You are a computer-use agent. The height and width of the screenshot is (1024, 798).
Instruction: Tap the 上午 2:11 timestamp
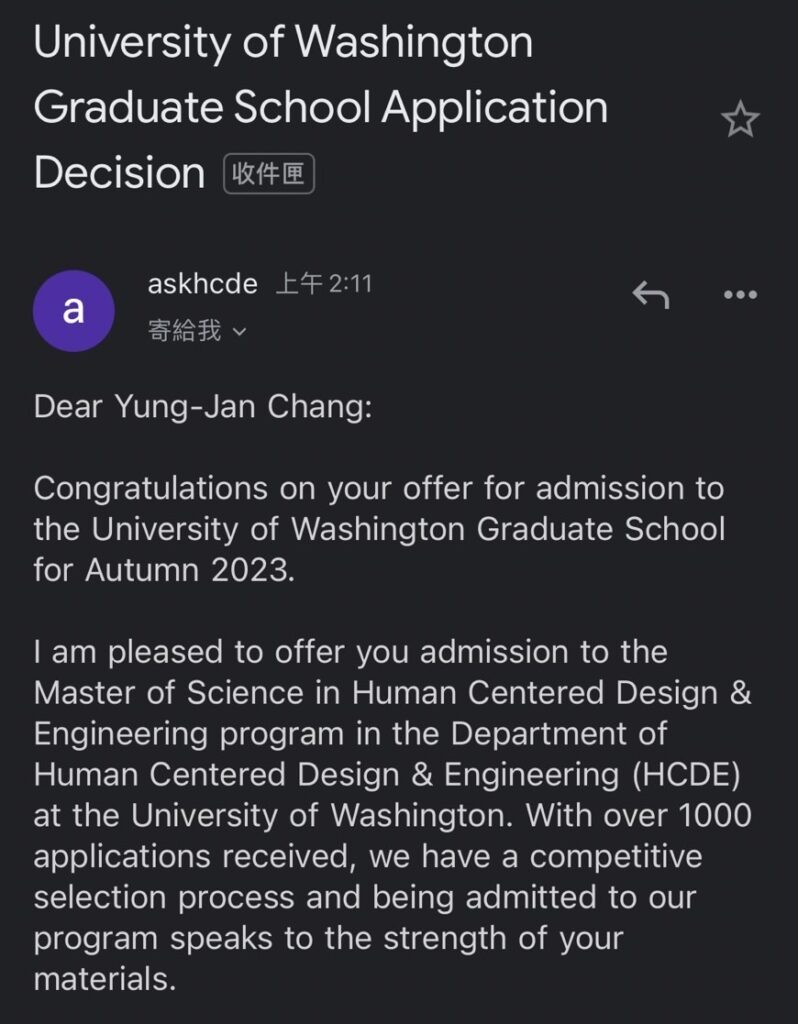[324, 284]
